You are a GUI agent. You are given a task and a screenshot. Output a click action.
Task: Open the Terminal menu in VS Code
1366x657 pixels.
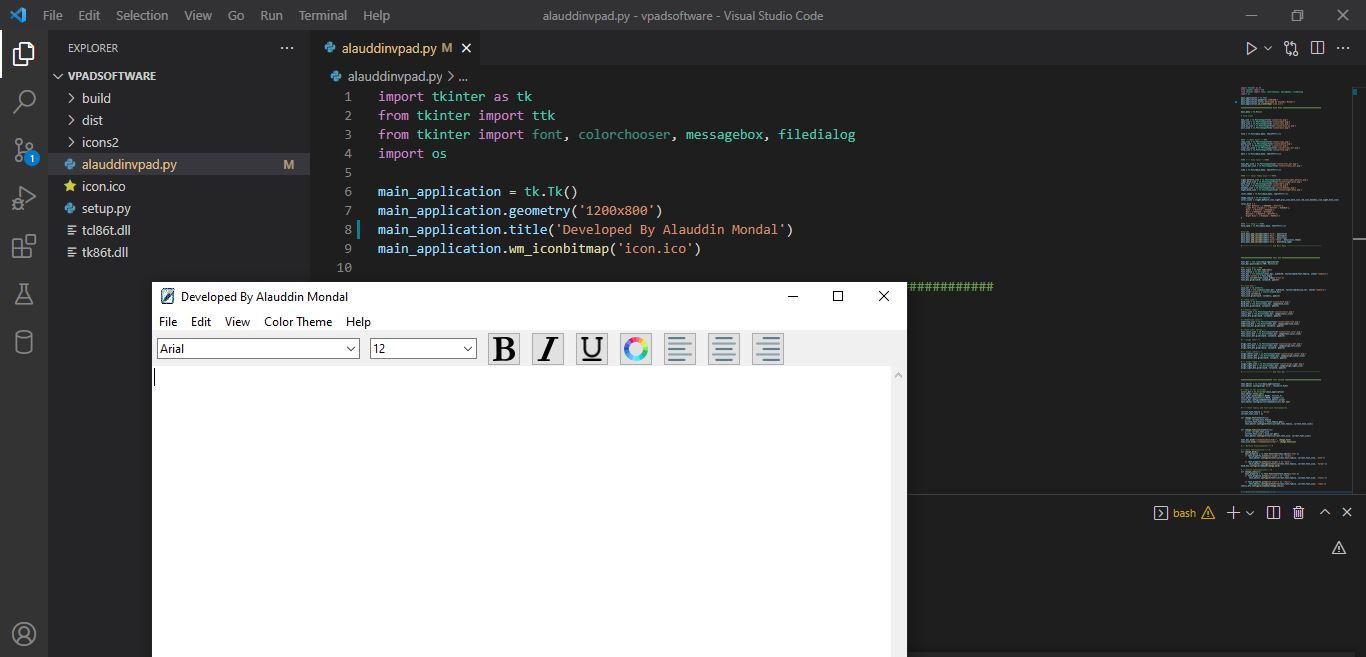(x=322, y=15)
